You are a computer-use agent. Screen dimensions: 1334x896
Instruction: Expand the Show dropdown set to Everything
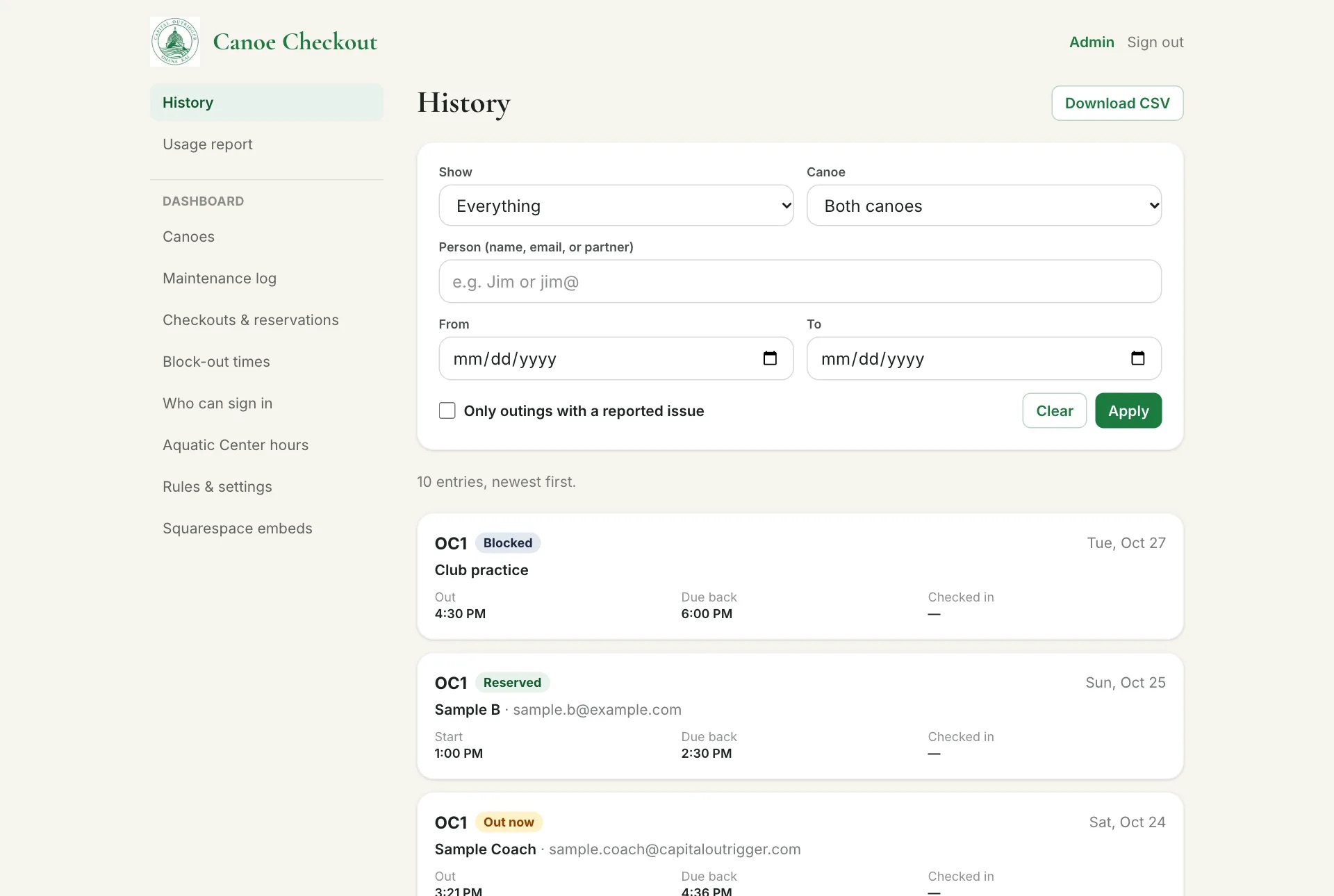pos(616,206)
